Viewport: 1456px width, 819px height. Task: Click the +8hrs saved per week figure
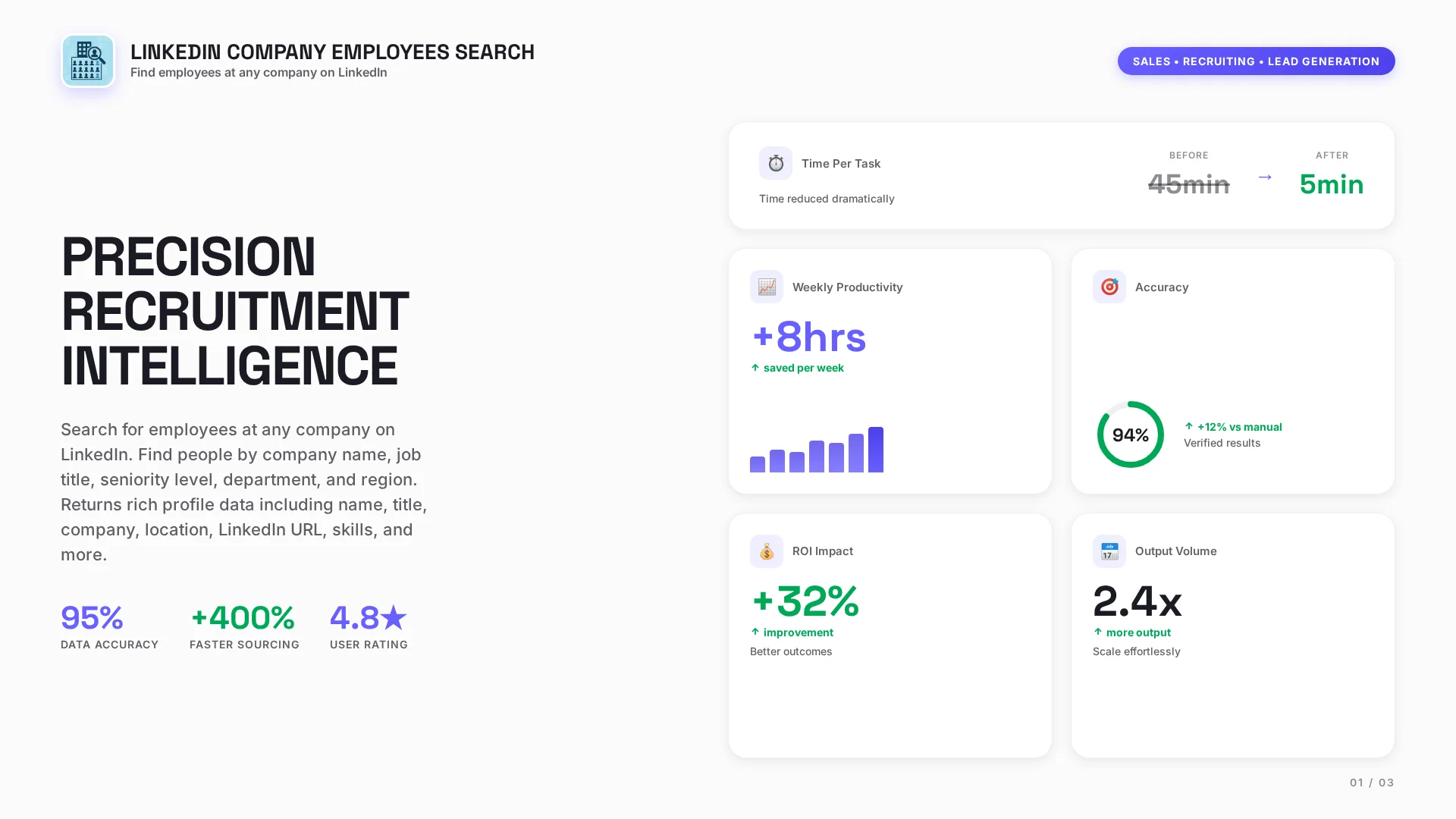(x=808, y=337)
